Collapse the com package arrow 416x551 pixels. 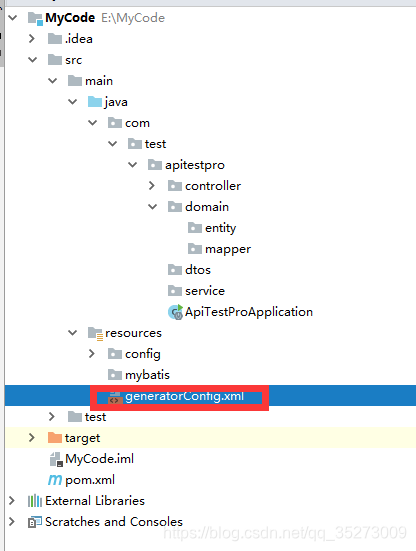point(93,123)
